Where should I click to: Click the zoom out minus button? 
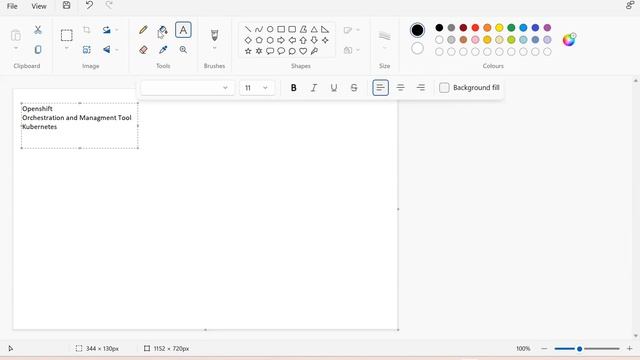point(544,349)
